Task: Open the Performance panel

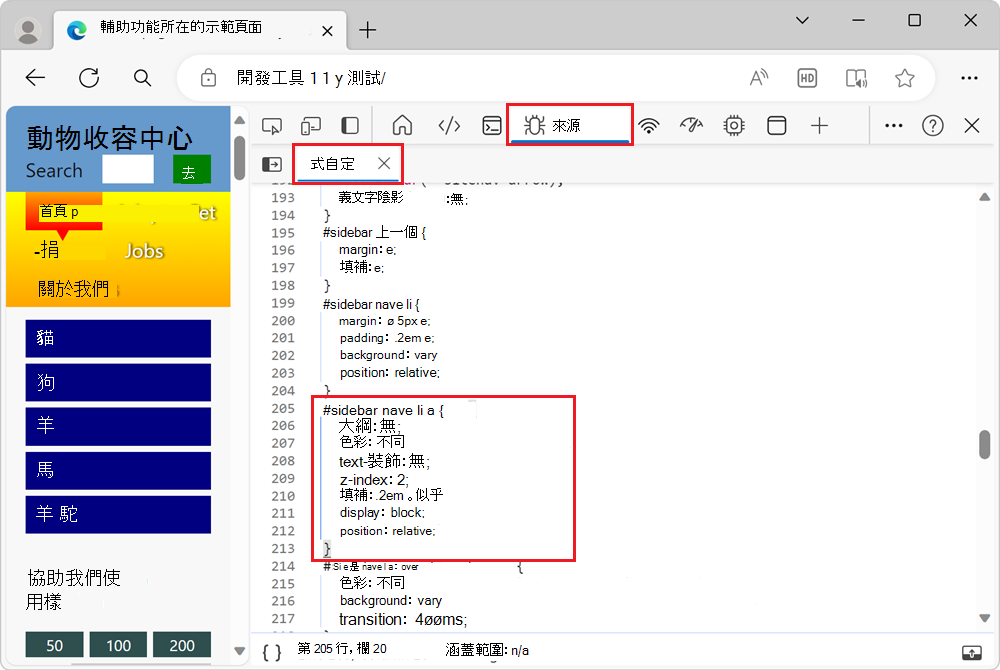Action: point(691,125)
